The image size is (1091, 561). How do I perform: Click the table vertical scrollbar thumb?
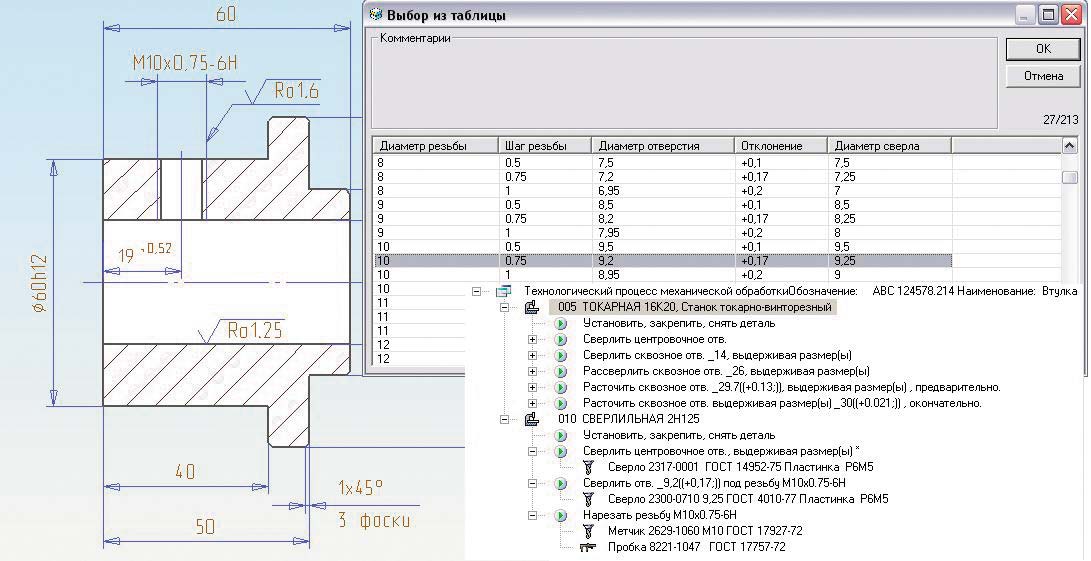point(1070,177)
